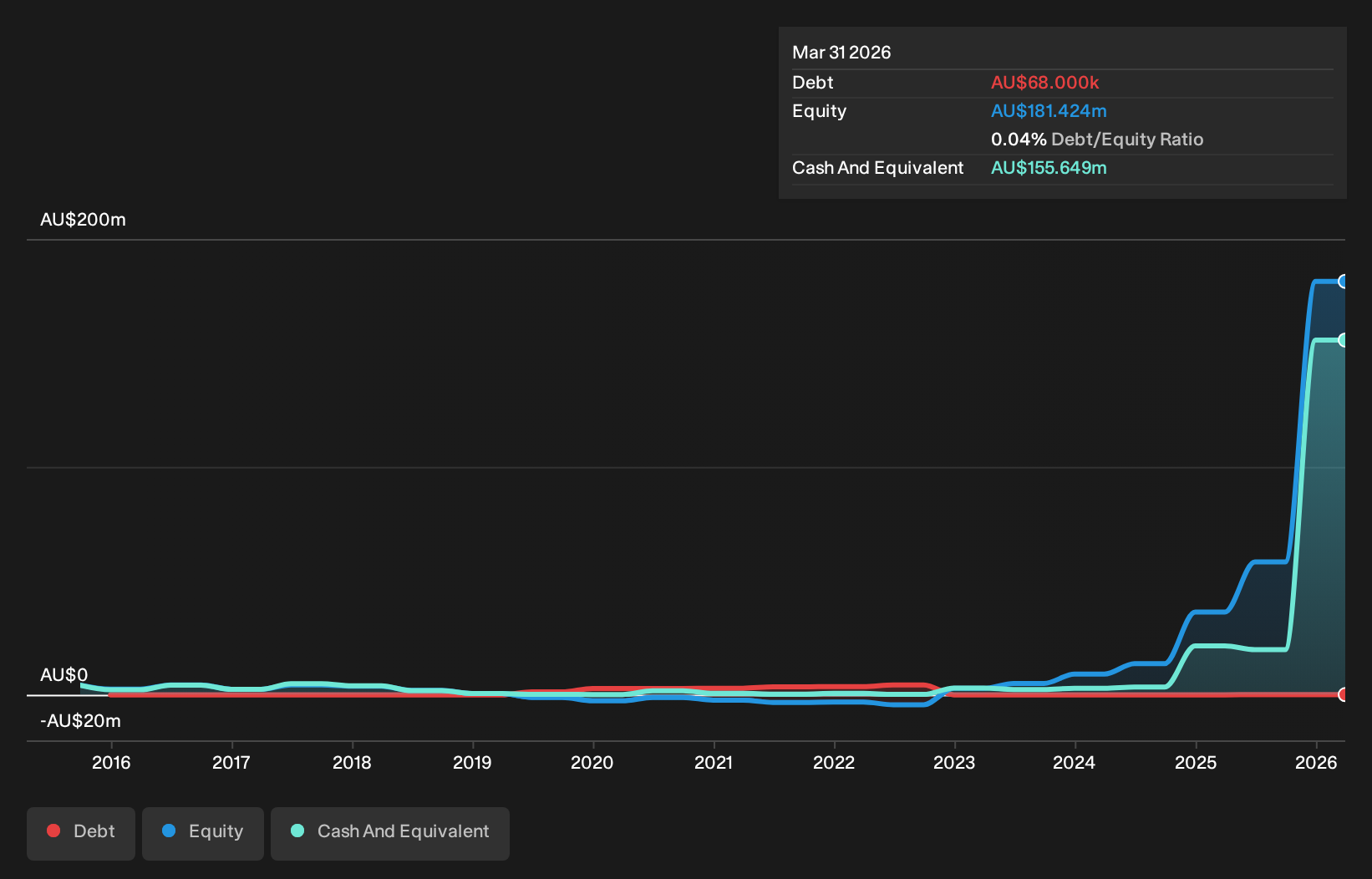
Task: Click the Cash value AU$155.649m in tooltip
Action: pos(1049,168)
